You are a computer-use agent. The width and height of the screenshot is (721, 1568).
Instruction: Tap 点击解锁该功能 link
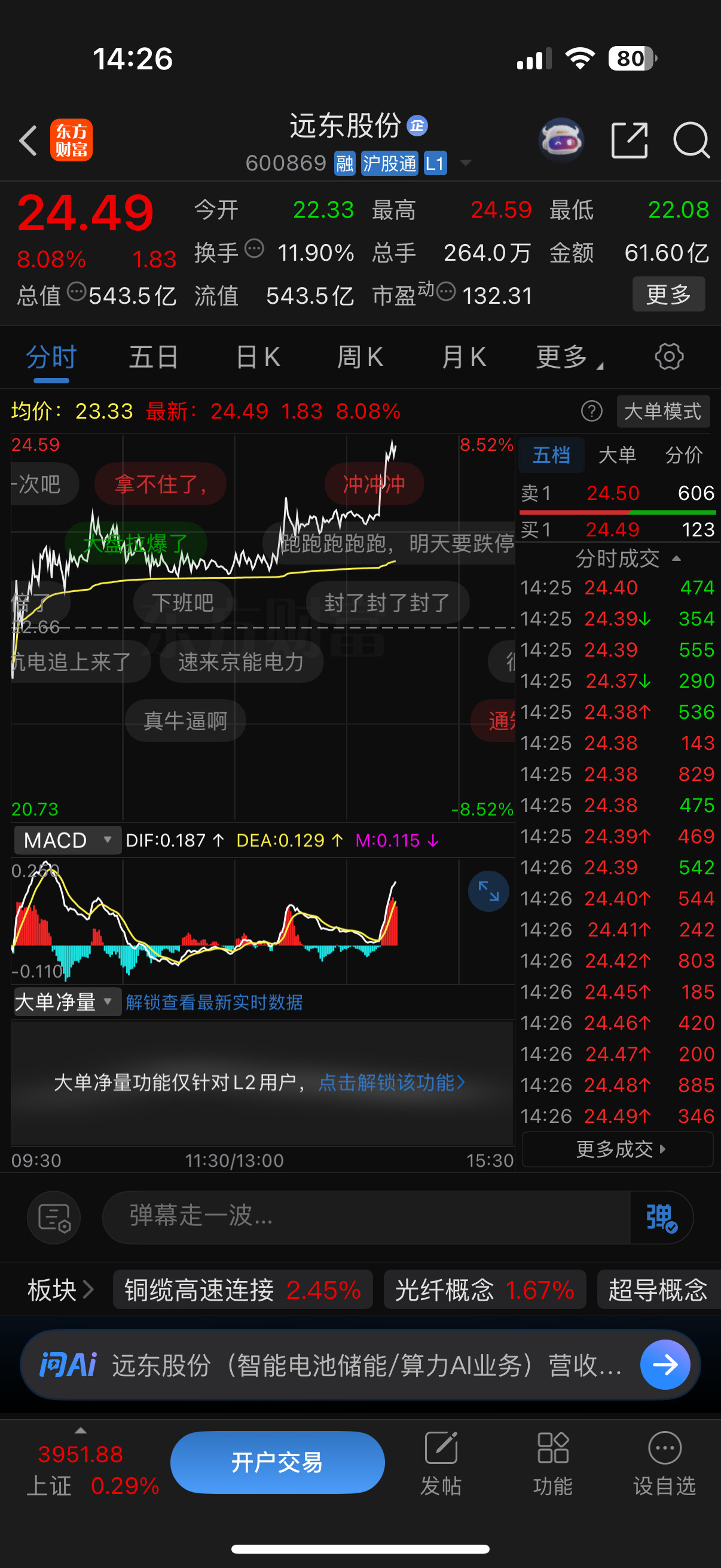pos(392,1082)
